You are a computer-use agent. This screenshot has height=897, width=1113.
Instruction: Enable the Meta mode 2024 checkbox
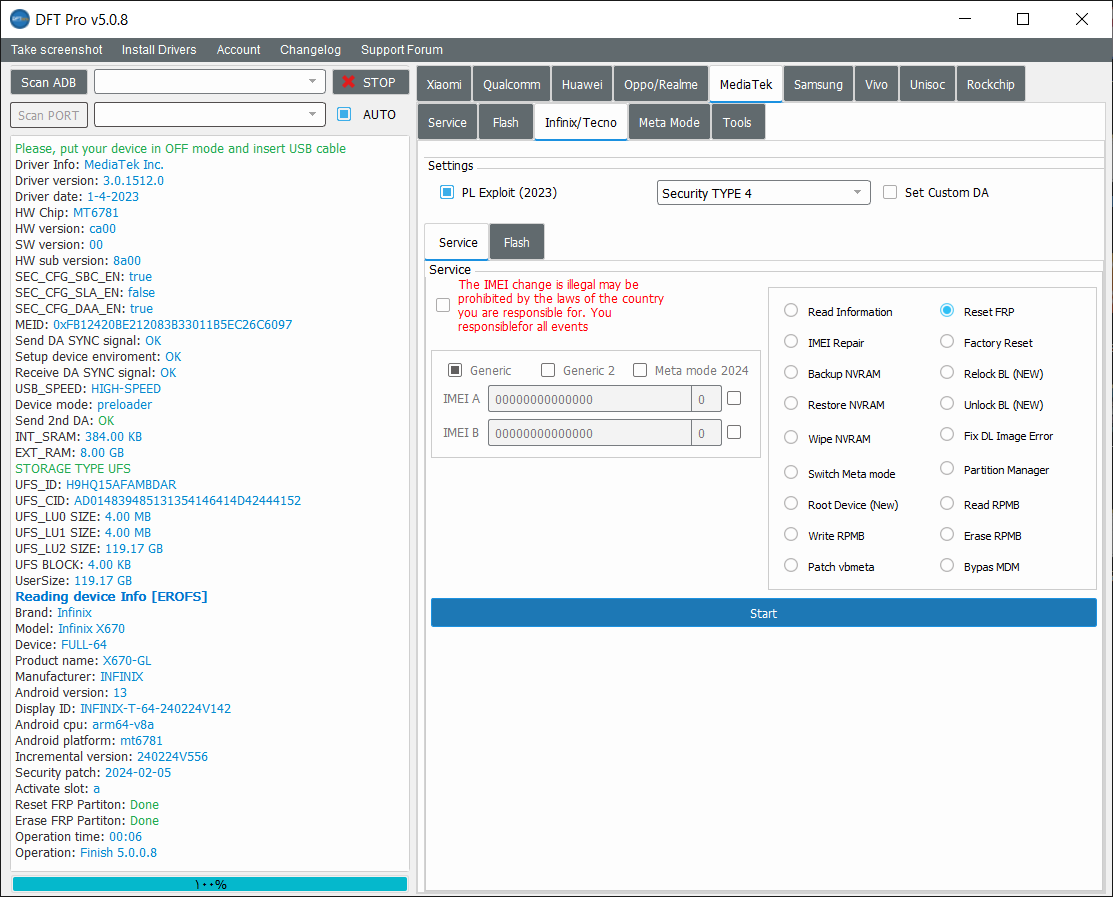tap(640, 370)
